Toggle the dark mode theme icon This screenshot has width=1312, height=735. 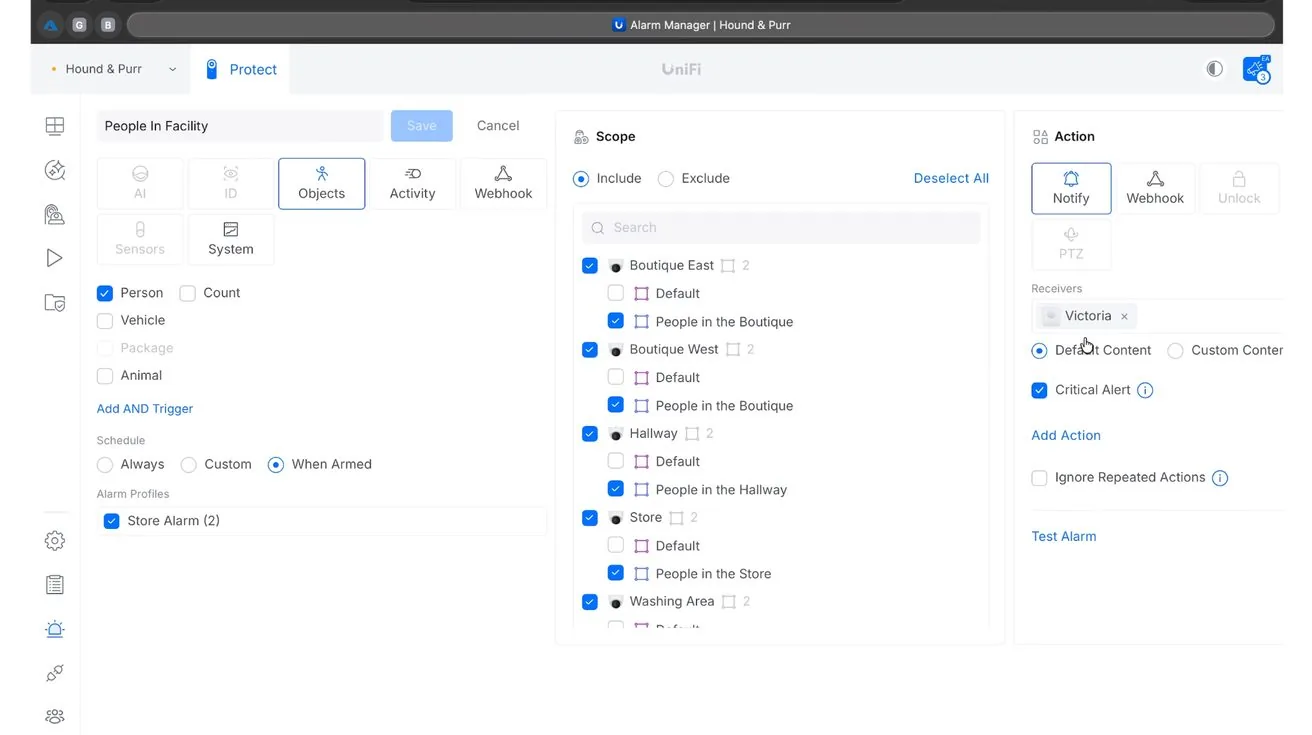1214,69
